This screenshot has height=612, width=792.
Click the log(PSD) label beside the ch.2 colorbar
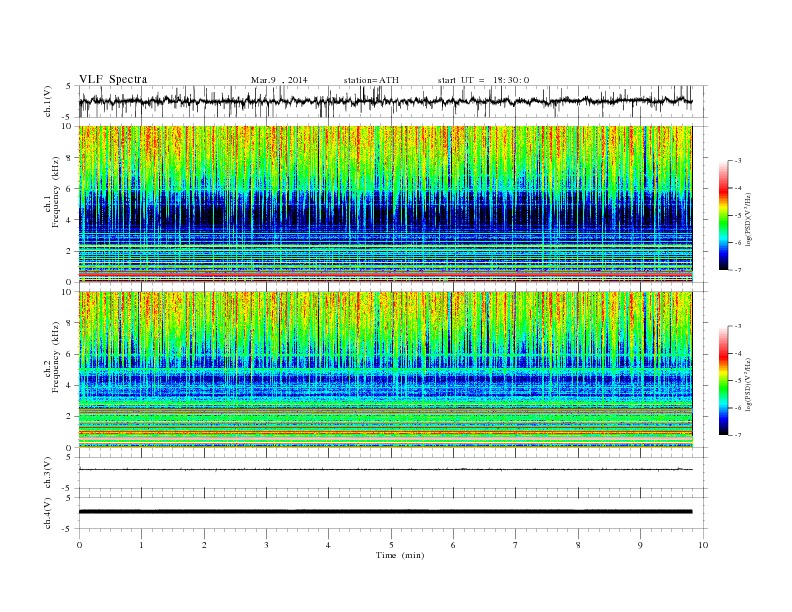748,384
